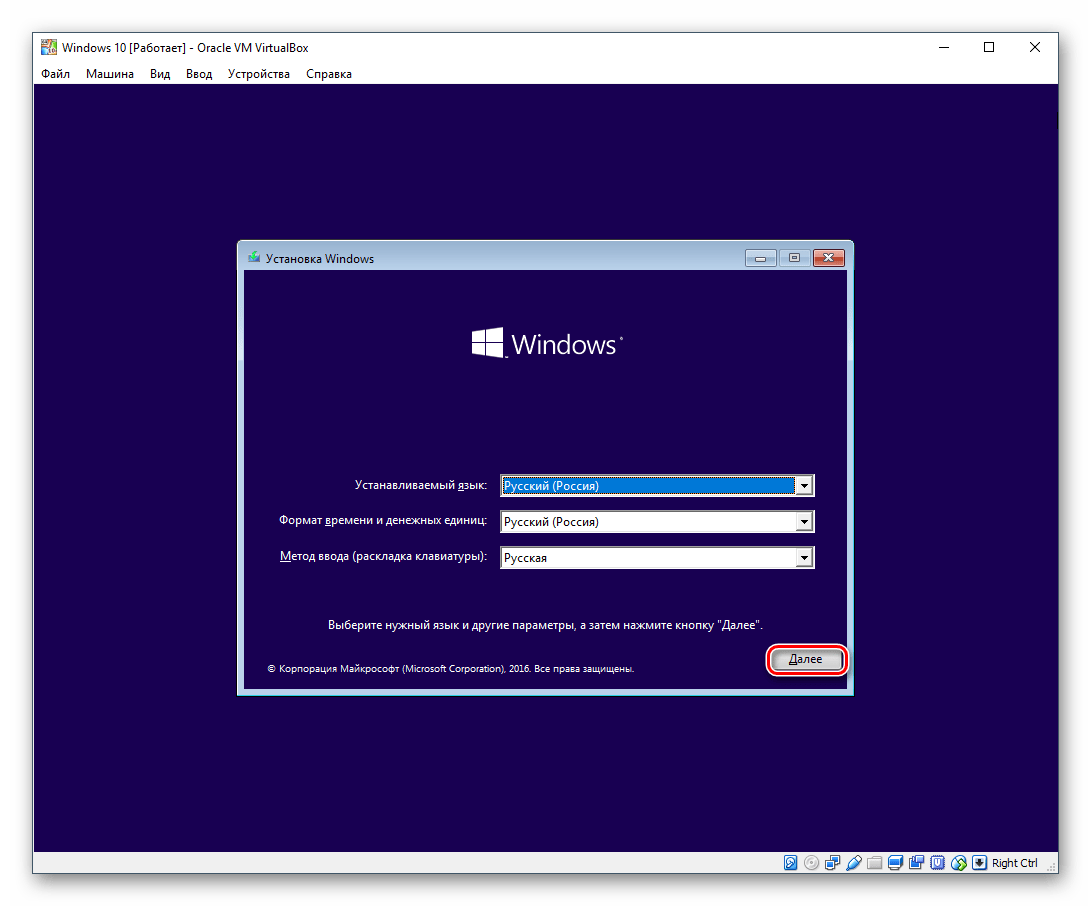Screen dimensions: 1091x906
Task: Click the Right Ctrl host key label
Action: (x=1015, y=863)
